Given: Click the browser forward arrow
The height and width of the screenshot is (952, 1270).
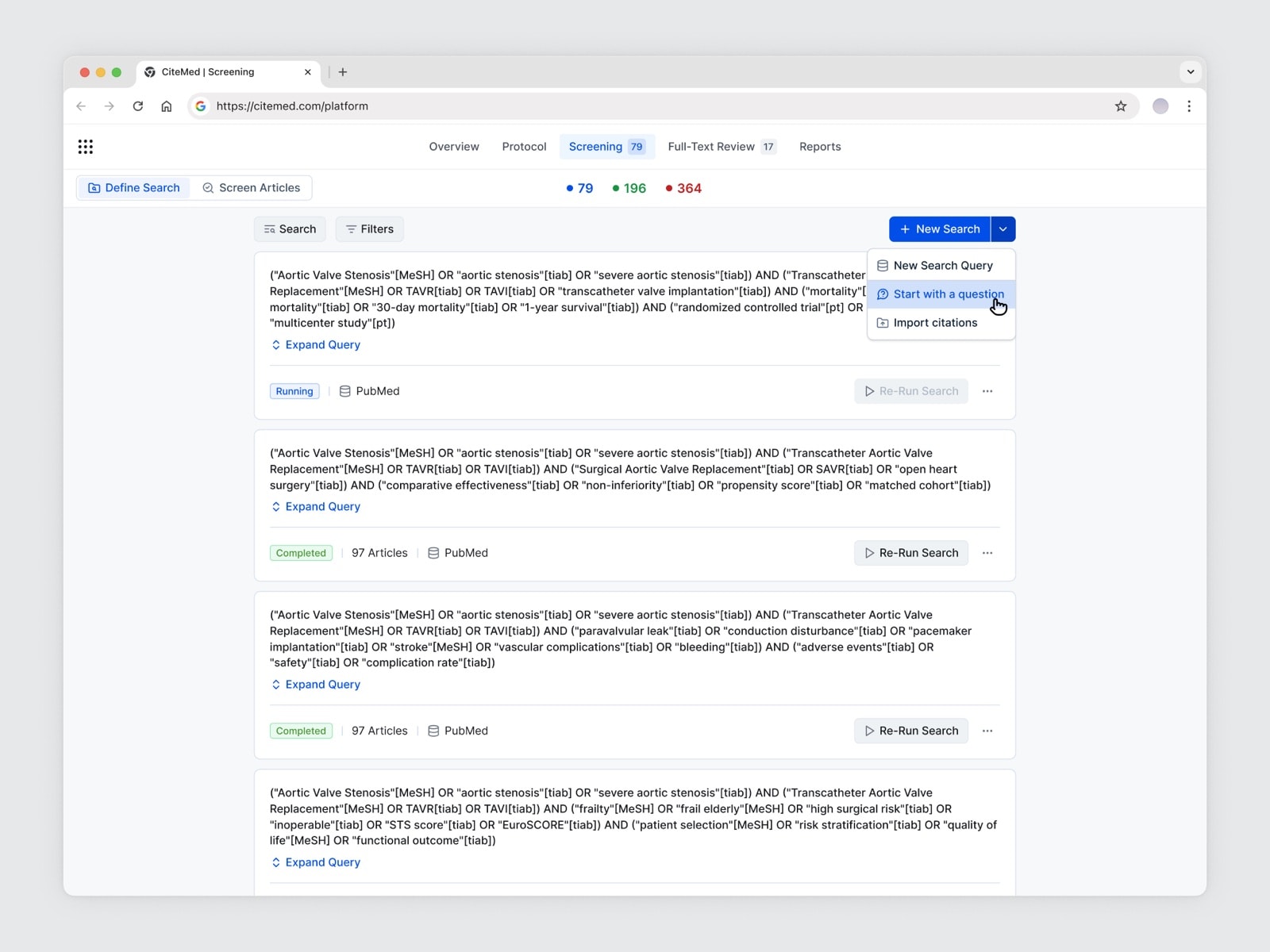Looking at the screenshot, I should (x=110, y=106).
